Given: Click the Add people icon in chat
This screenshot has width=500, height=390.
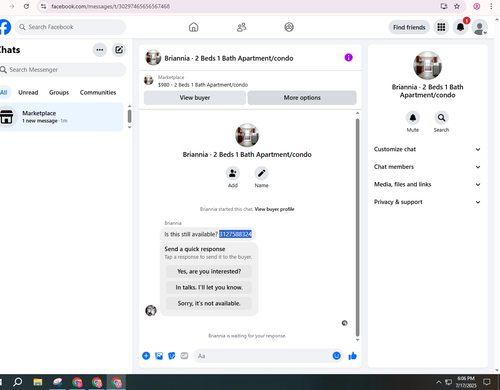Looking at the screenshot, I should tap(233, 173).
